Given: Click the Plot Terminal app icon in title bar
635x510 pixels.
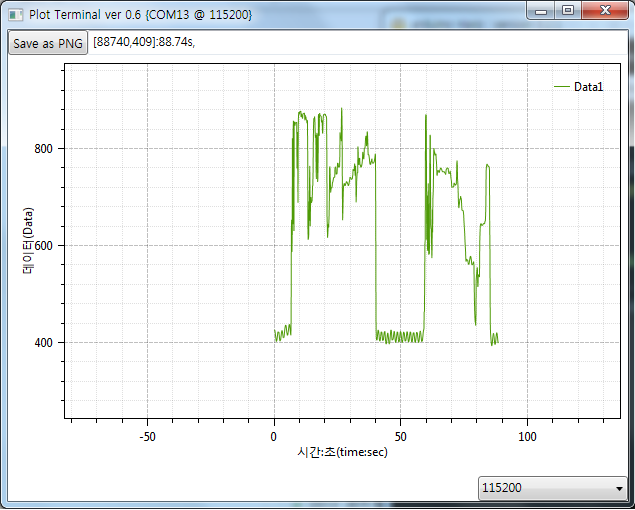Looking at the screenshot, I should tap(15, 15).
